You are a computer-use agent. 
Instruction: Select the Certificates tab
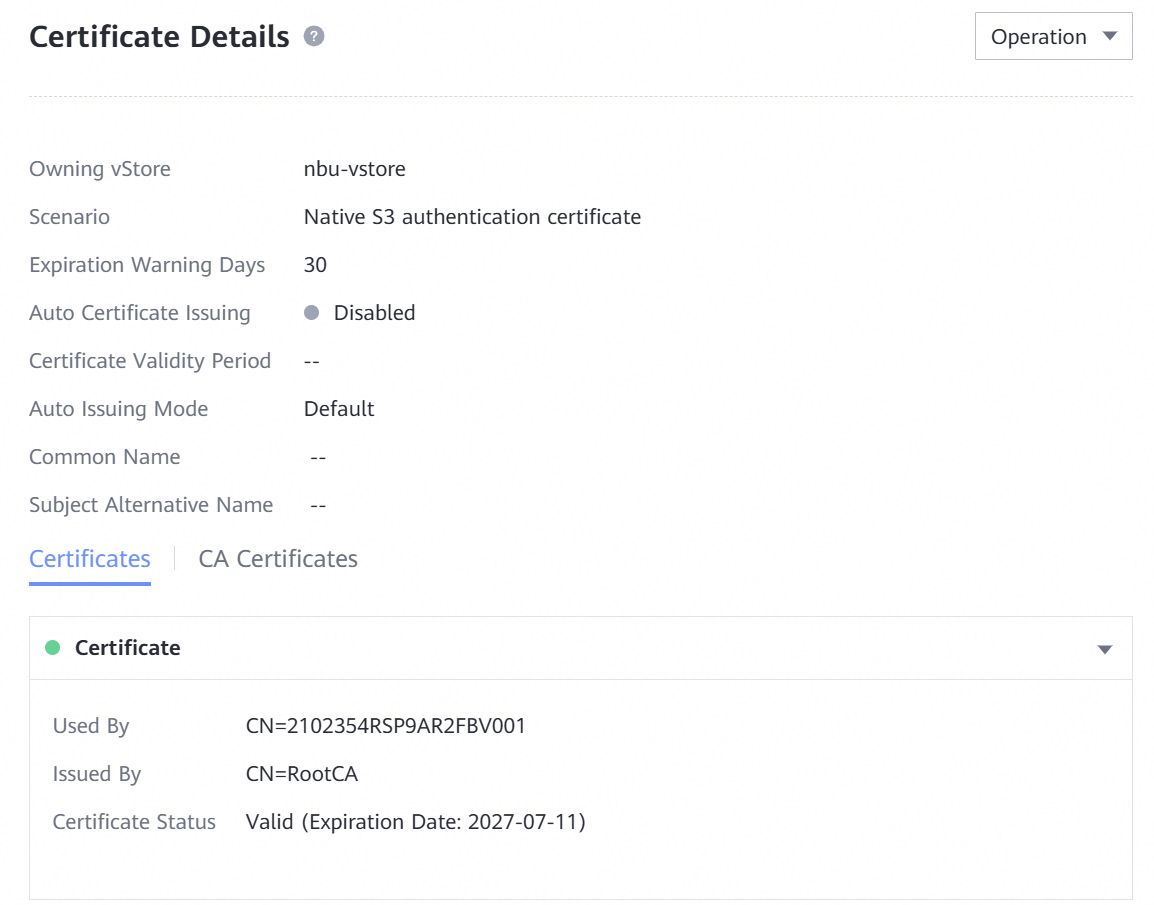click(x=90, y=559)
